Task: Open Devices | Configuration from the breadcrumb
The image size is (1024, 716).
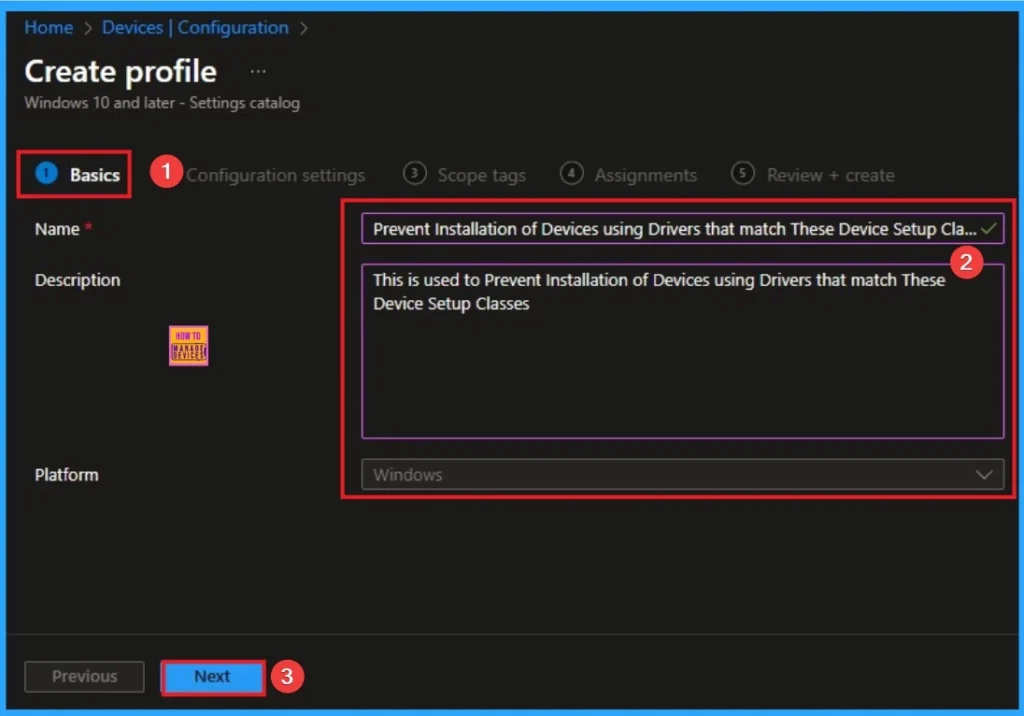Action: [x=195, y=28]
